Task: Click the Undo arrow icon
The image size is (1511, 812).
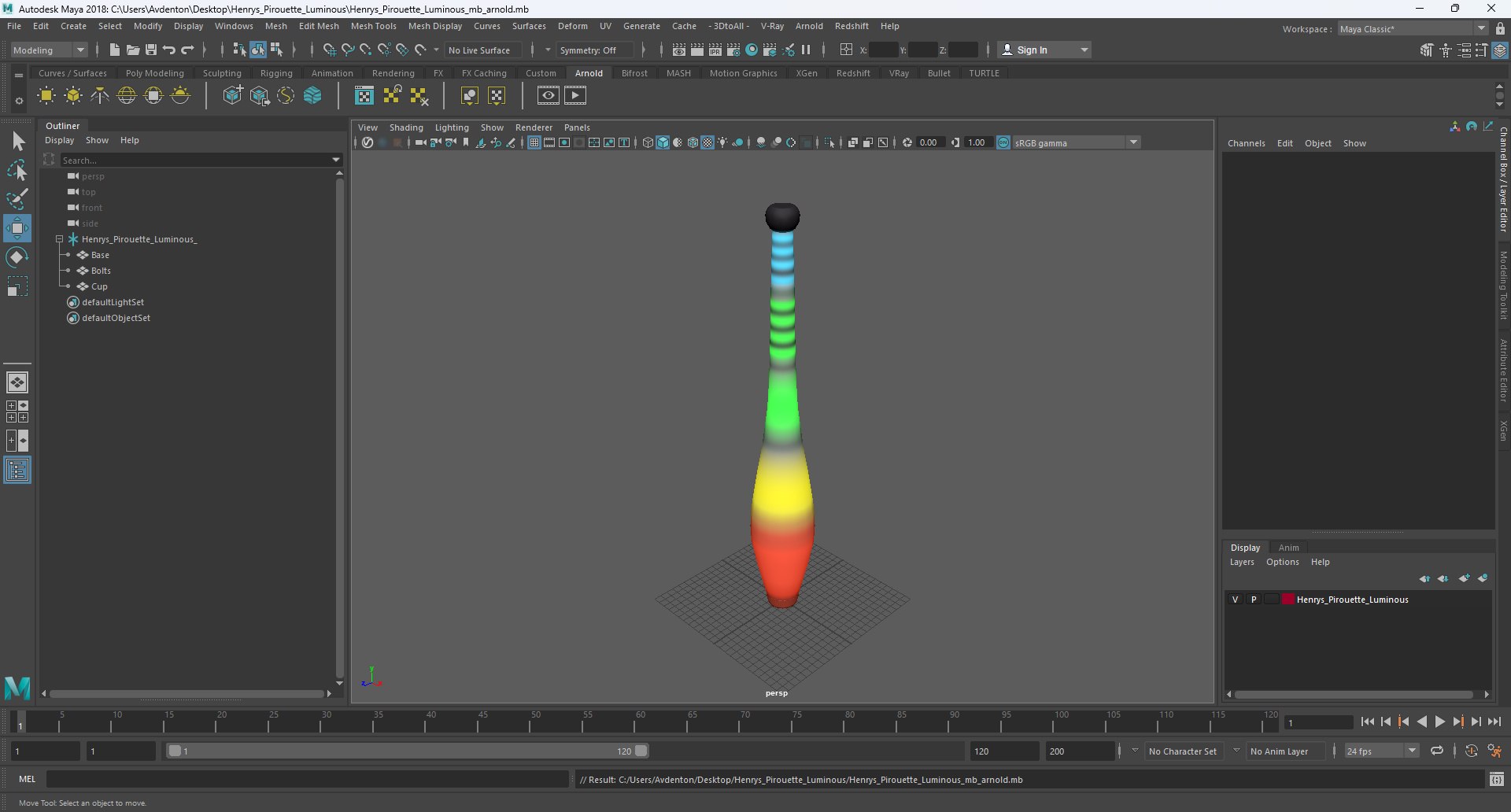Action: pyautogui.click(x=169, y=50)
